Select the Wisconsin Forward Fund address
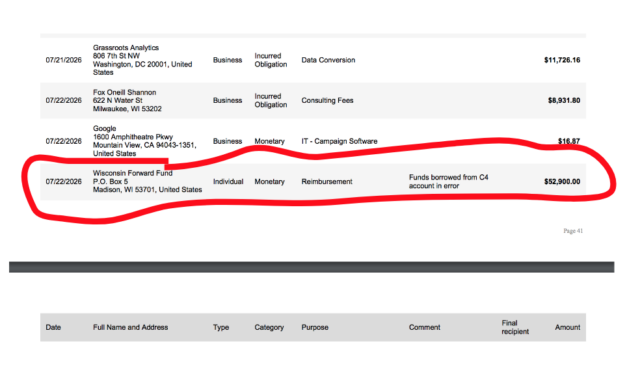Screen dimensions: 627x376 coord(148,182)
